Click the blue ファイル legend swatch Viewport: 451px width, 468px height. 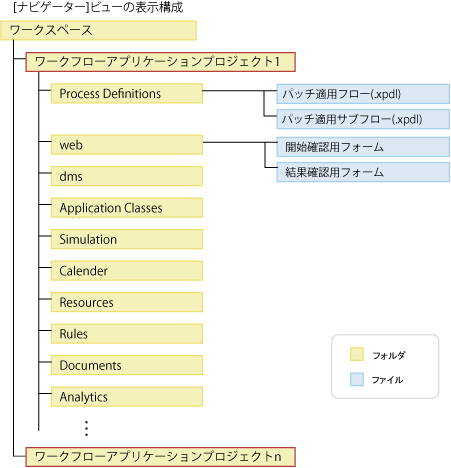(357, 379)
